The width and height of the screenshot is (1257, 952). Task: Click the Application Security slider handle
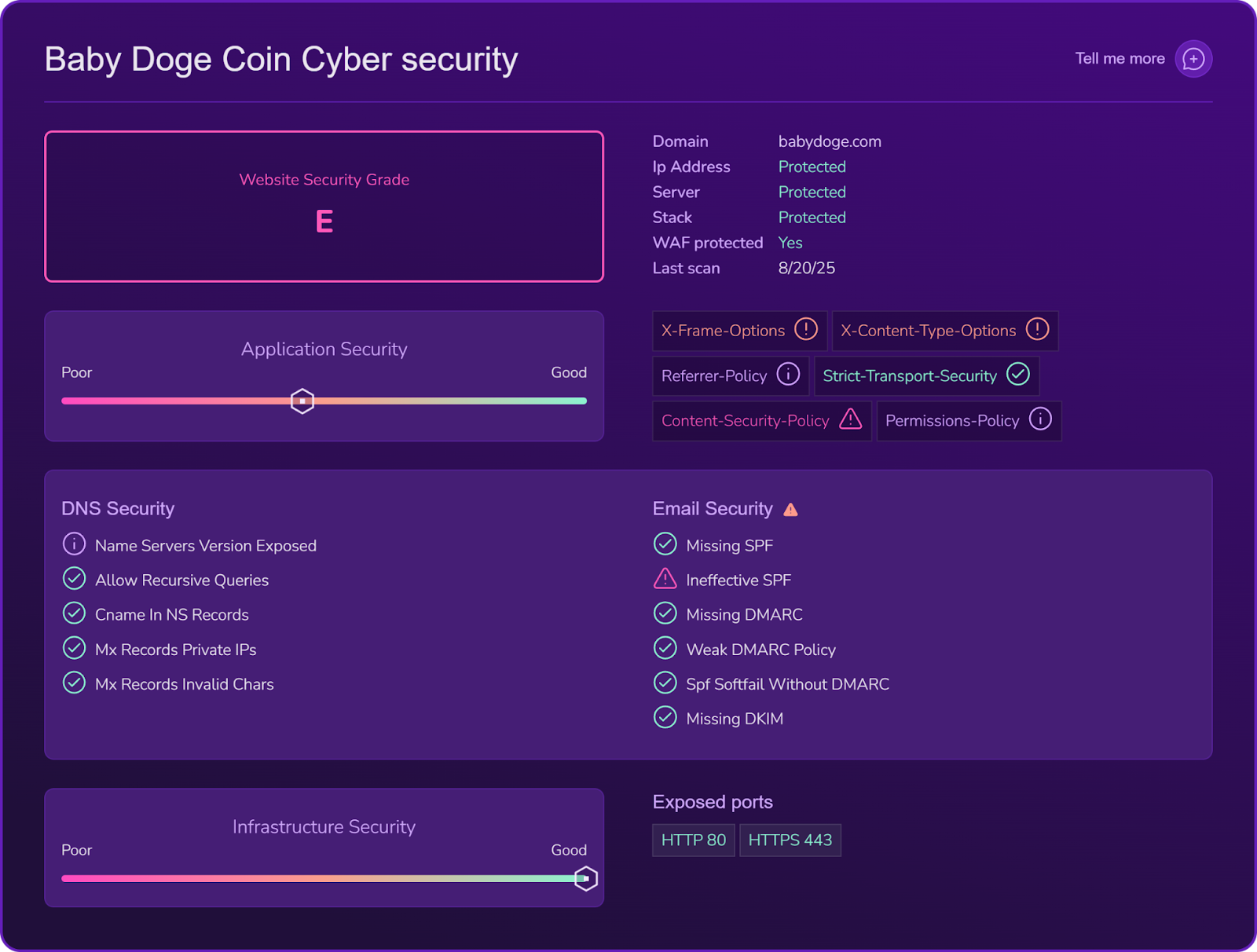click(x=302, y=401)
